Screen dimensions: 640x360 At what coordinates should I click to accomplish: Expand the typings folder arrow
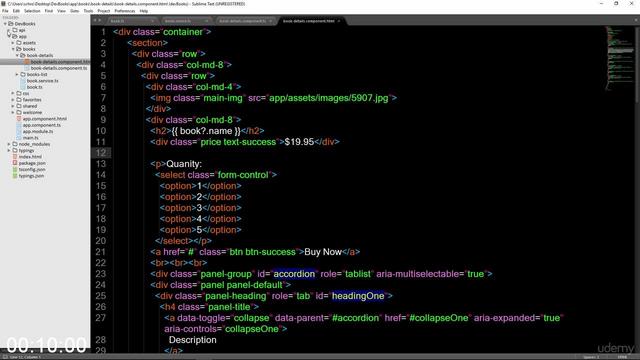[x=9, y=150]
